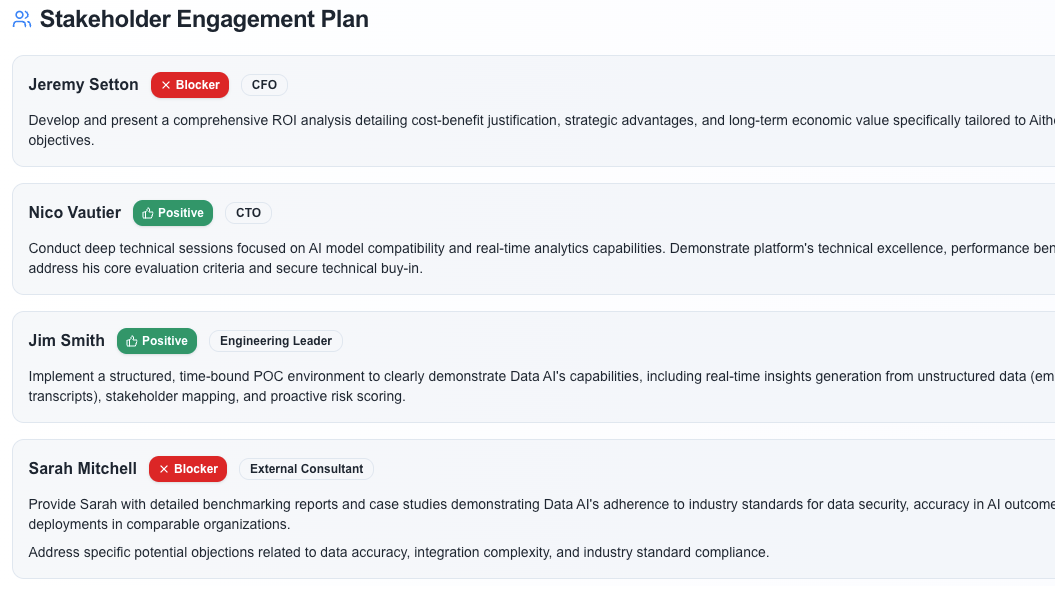Click the CTO role tag
The width and height of the screenshot is (1055, 593).
click(248, 213)
